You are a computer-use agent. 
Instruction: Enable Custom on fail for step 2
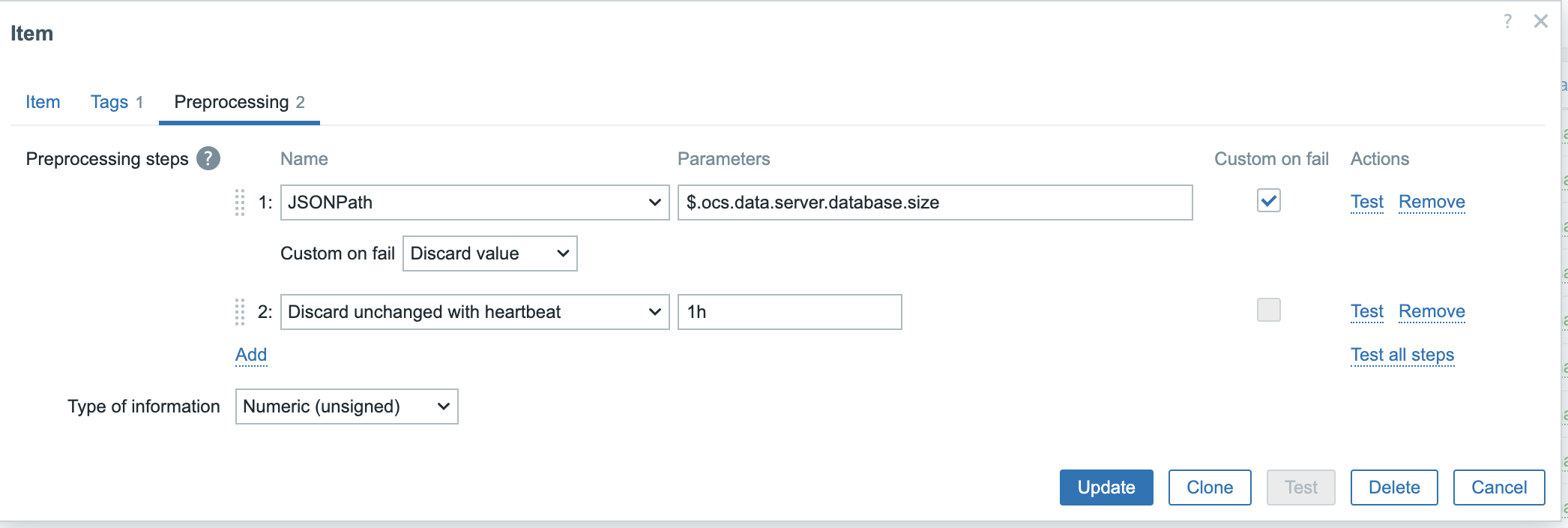tap(1268, 310)
